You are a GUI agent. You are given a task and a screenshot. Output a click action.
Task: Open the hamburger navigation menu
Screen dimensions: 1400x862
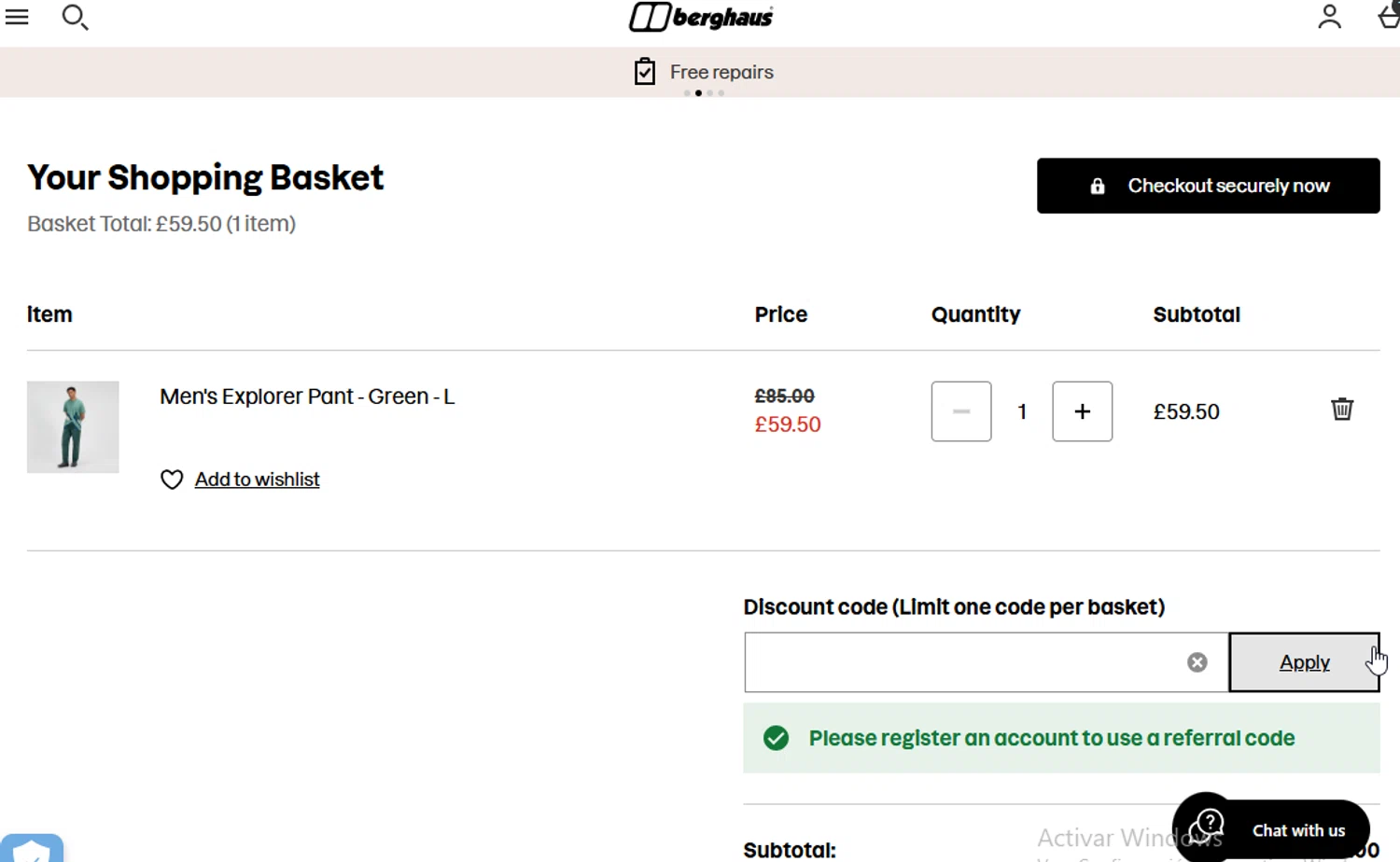click(17, 17)
